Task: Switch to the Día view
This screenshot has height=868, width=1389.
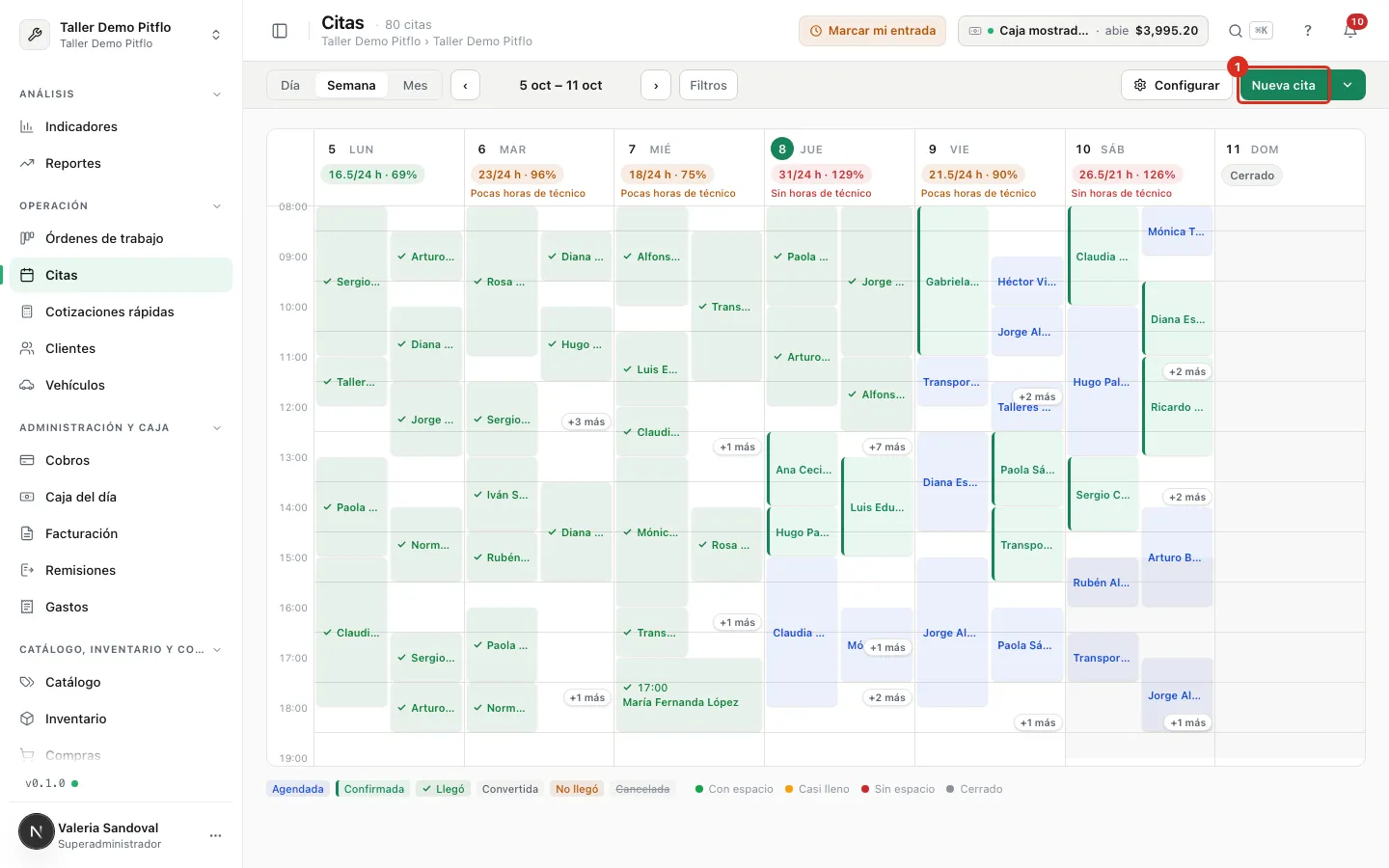Action: click(290, 85)
